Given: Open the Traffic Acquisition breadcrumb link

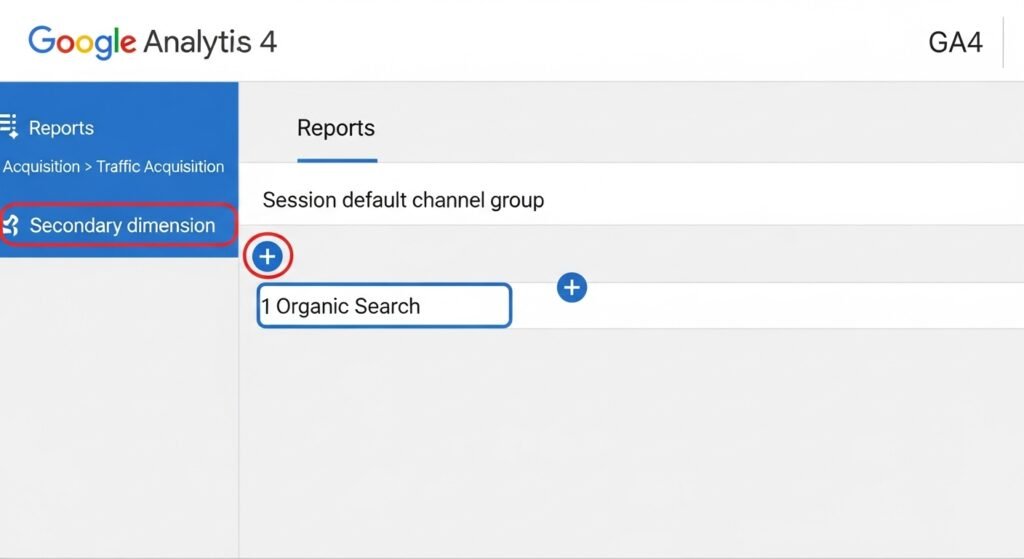Looking at the screenshot, I should [160, 167].
